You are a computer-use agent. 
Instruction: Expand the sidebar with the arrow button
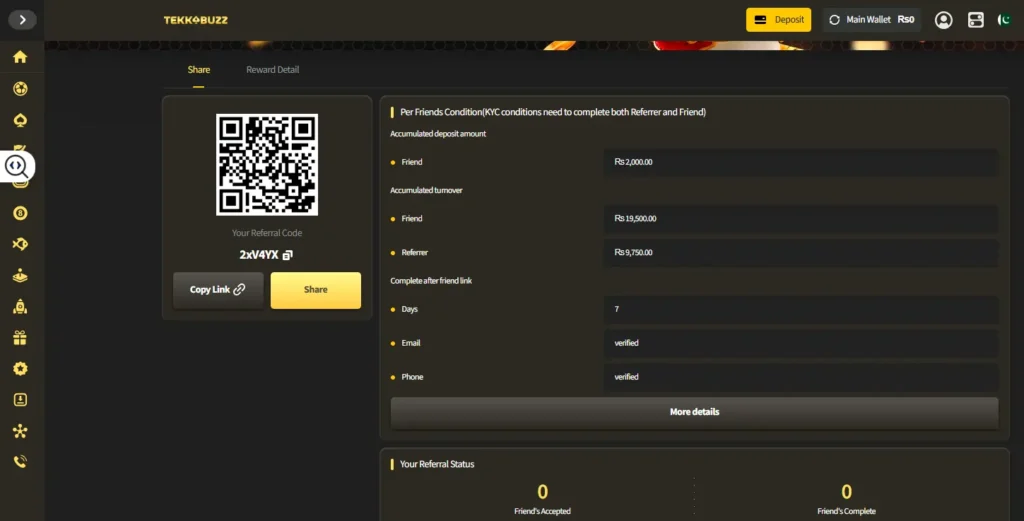[x=22, y=20]
